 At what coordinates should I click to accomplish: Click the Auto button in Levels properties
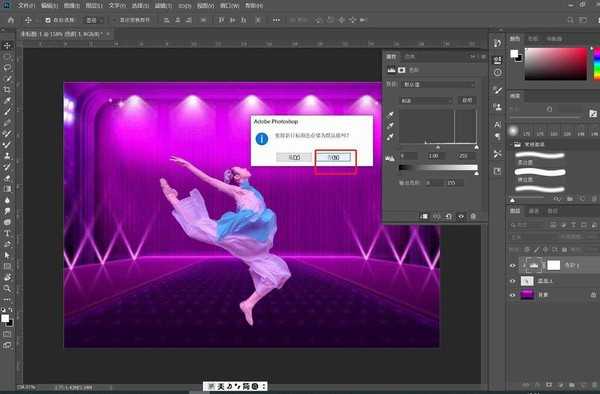coord(467,101)
